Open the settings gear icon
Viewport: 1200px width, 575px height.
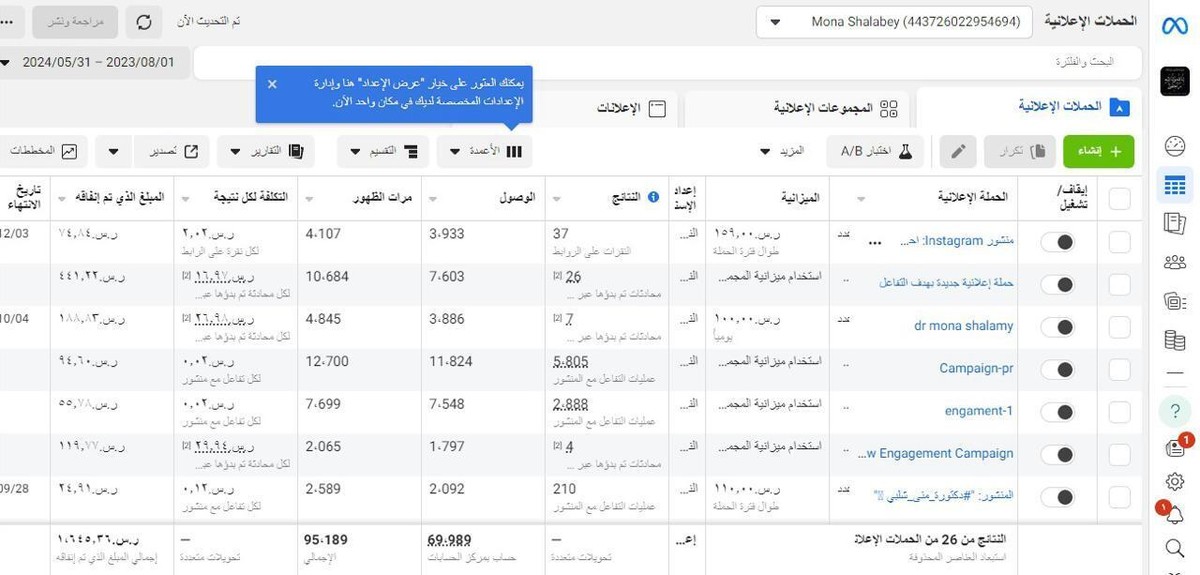click(x=1175, y=483)
